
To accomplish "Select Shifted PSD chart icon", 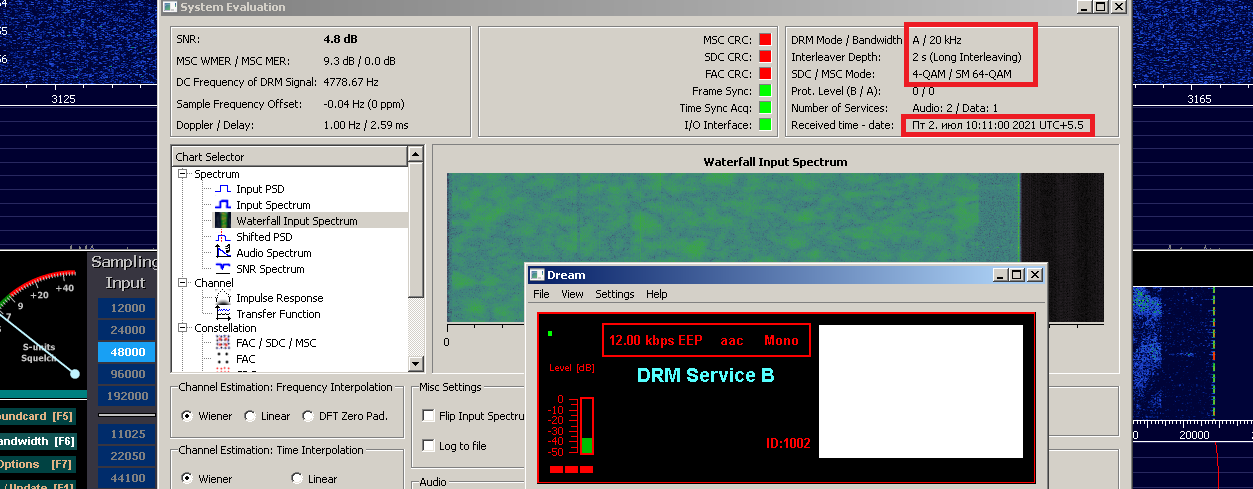I will pos(223,237).
